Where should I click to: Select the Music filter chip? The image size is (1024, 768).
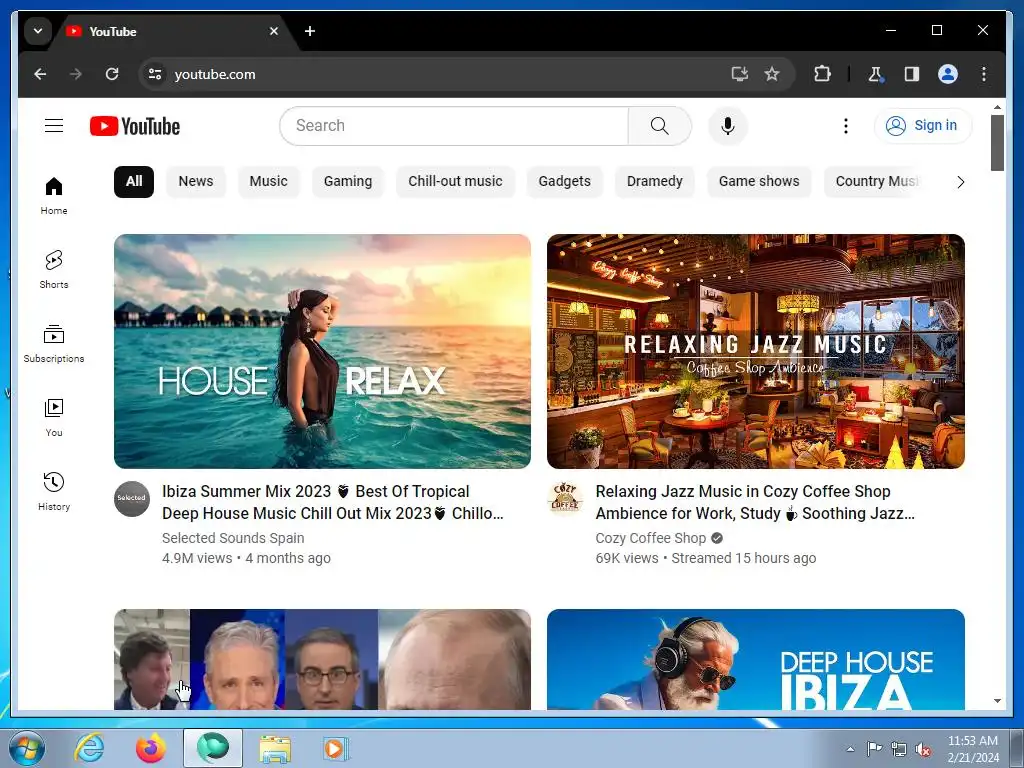(268, 182)
